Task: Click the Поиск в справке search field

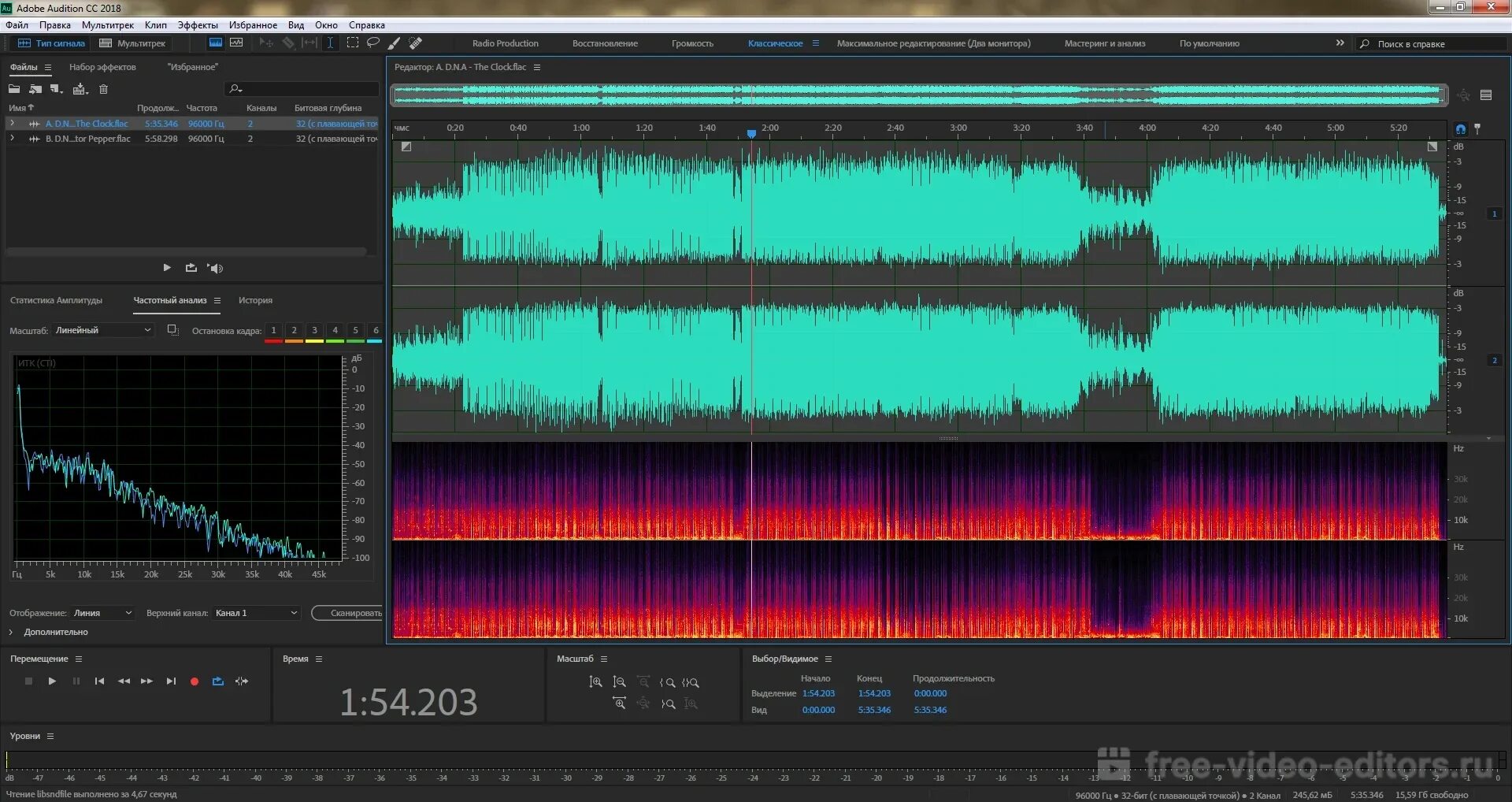Action: (x=1432, y=44)
